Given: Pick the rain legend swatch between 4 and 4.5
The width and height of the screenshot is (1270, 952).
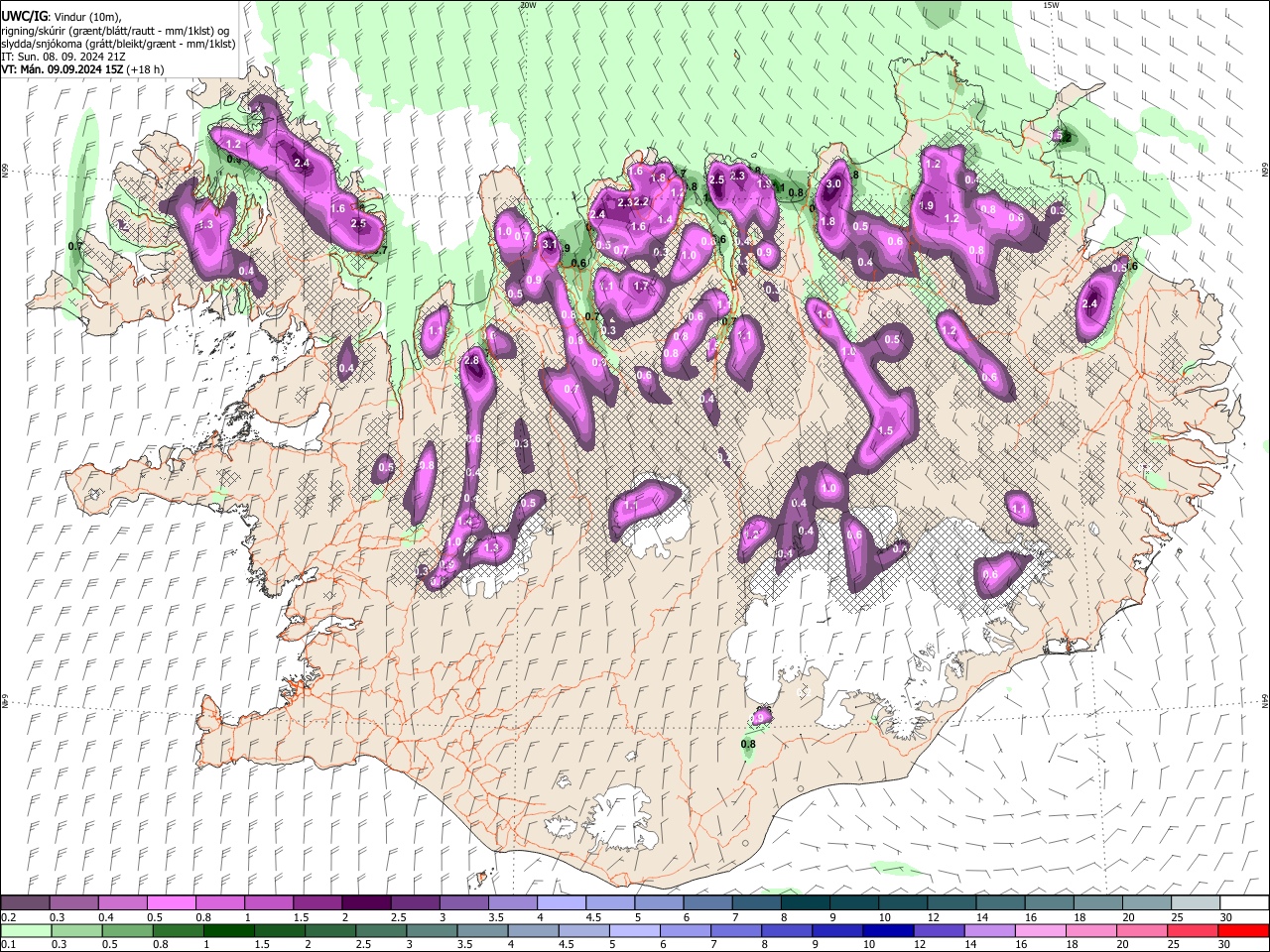Looking at the screenshot, I should [536, 931].
